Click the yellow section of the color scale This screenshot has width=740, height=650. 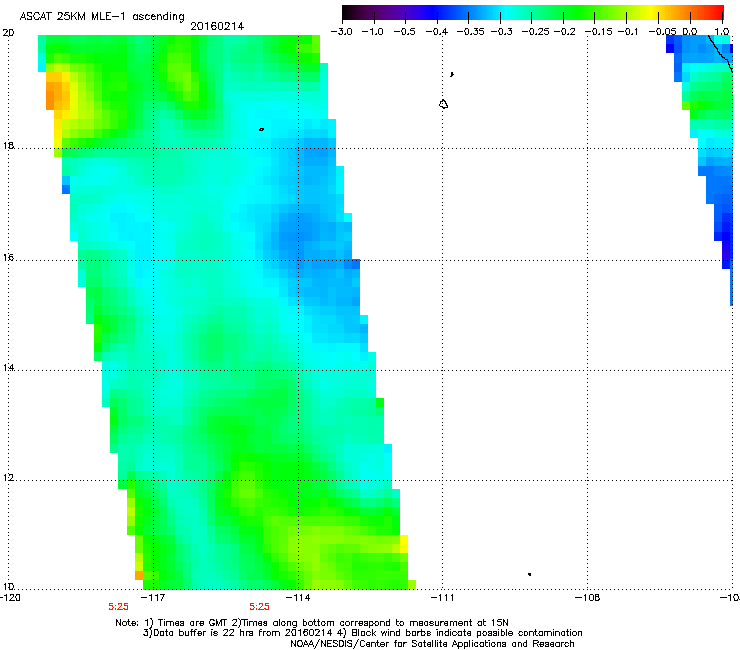pos(654,13)
